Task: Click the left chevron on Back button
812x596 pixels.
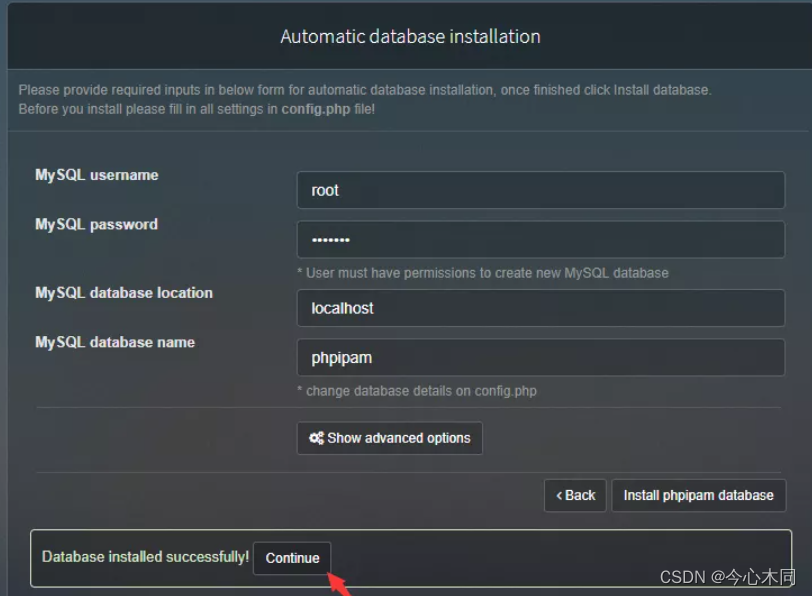Action: point(559,495)
